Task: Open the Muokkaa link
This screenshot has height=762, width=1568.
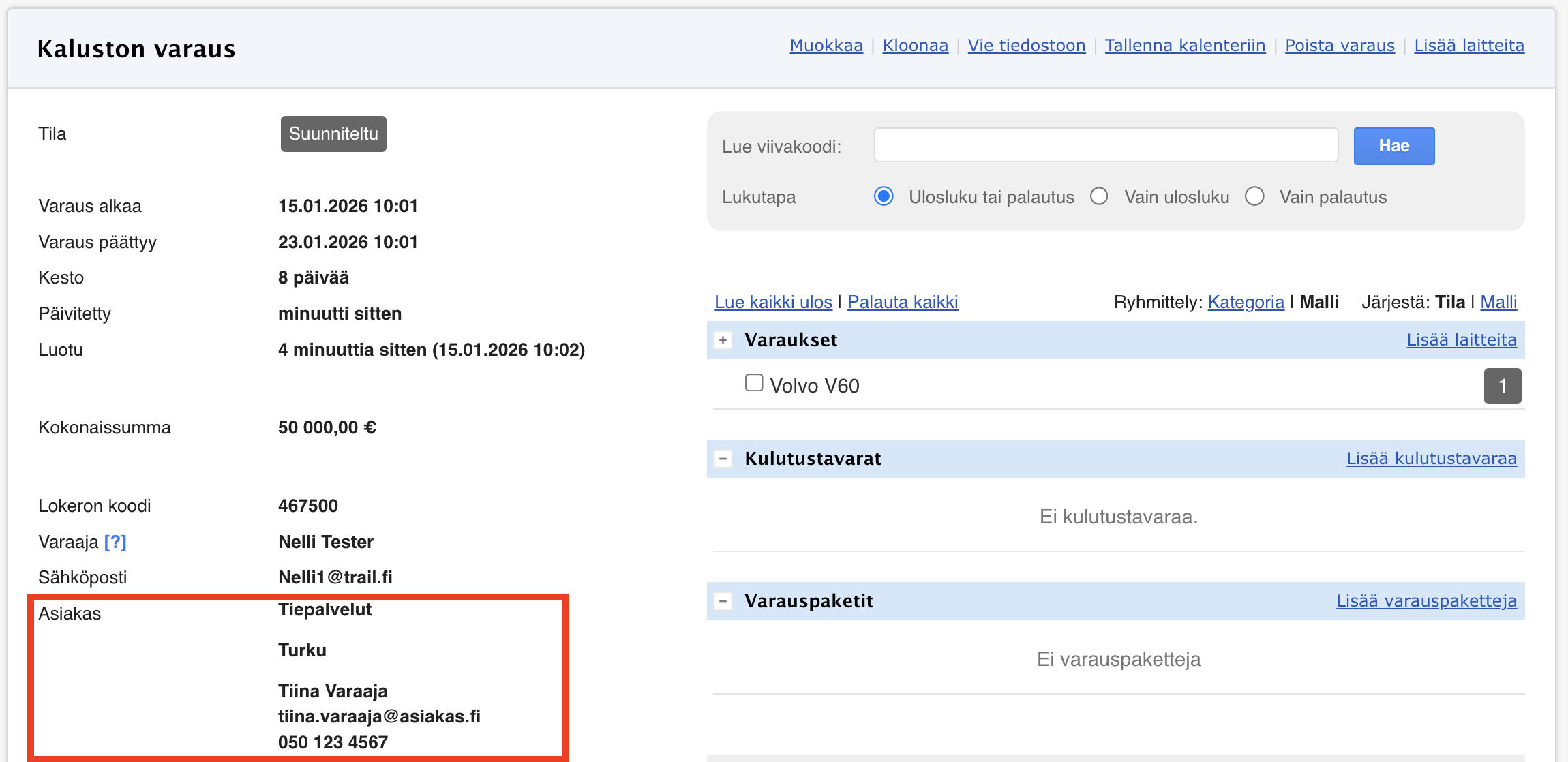Action: coord(826,46)
